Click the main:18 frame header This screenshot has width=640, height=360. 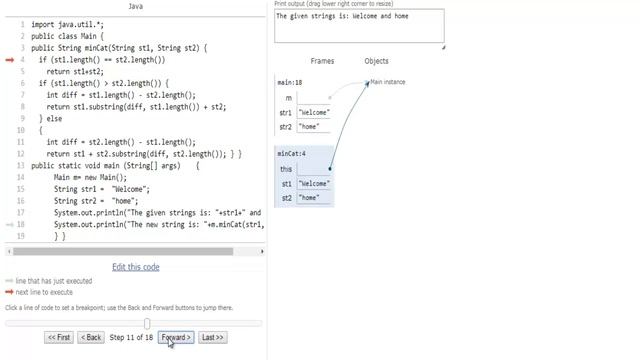290,82
